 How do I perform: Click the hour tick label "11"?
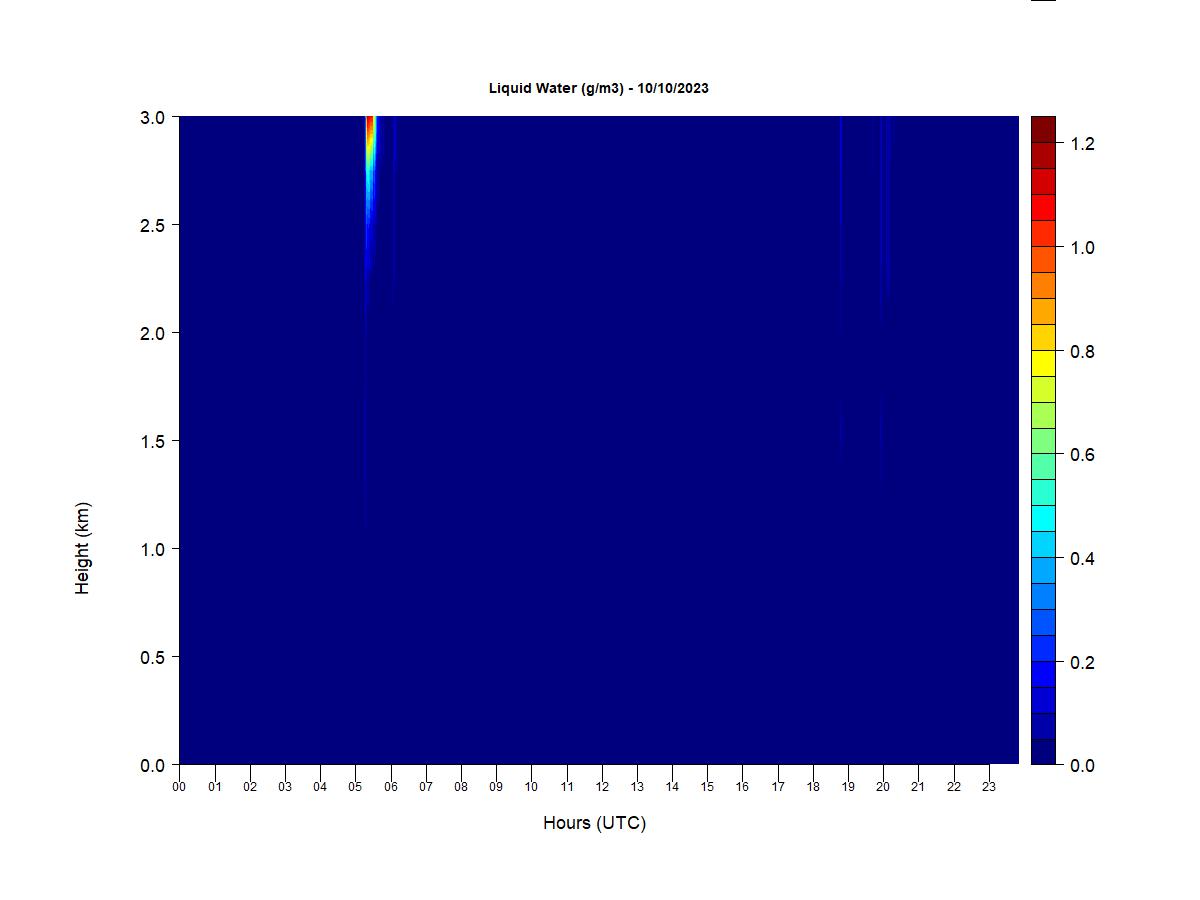566,787
